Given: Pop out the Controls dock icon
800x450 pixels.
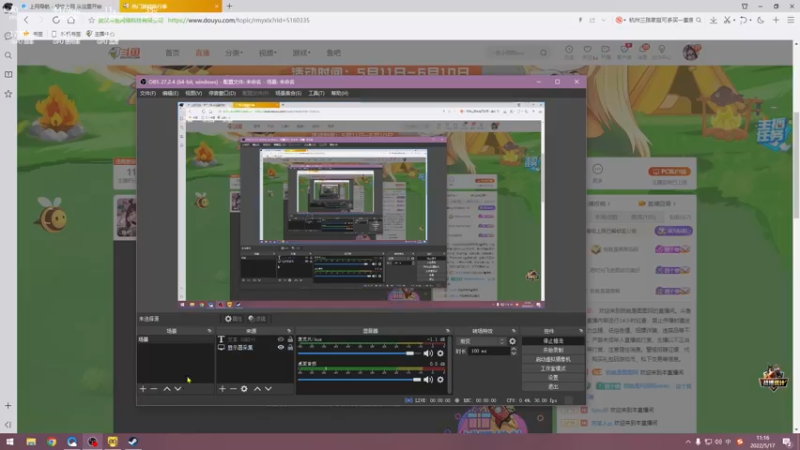Looking at the screenshot, I should click(x=581, y=331).
